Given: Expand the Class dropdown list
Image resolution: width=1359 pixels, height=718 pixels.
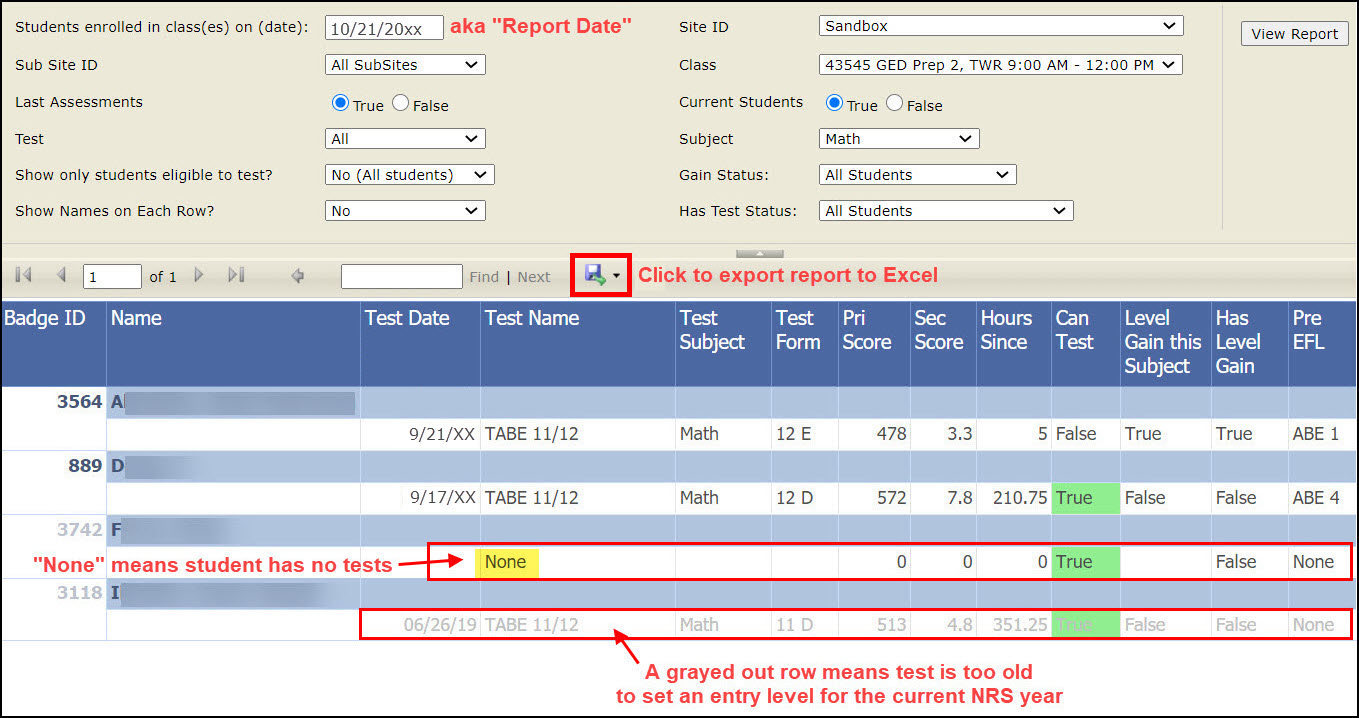Looking at the screenshot, I should pyautogui.click(x=1000, y=65).
